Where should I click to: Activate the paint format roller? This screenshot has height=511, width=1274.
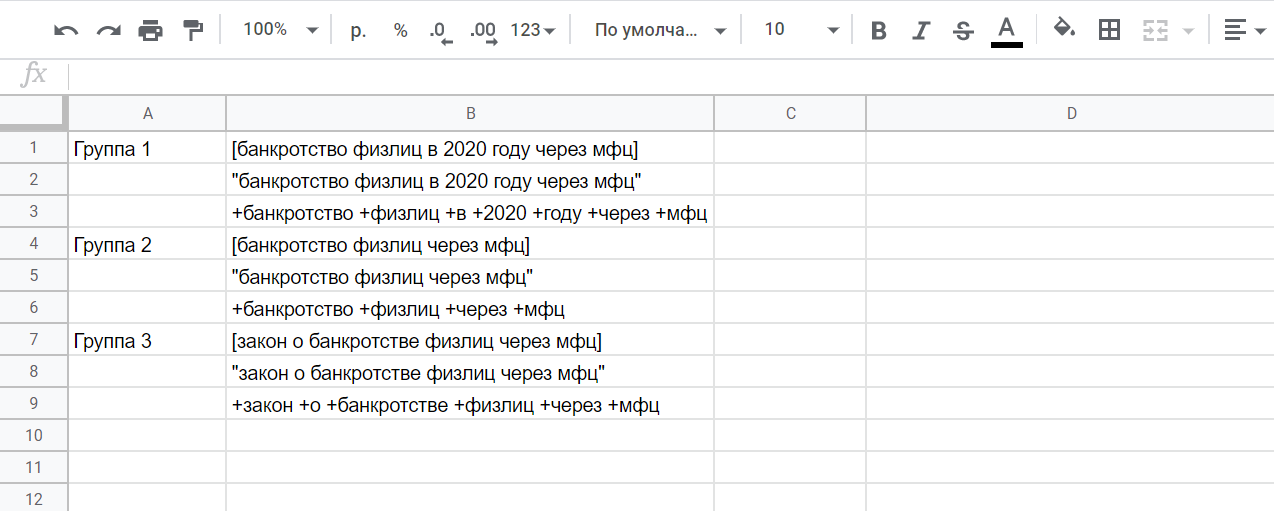point(193,30)
